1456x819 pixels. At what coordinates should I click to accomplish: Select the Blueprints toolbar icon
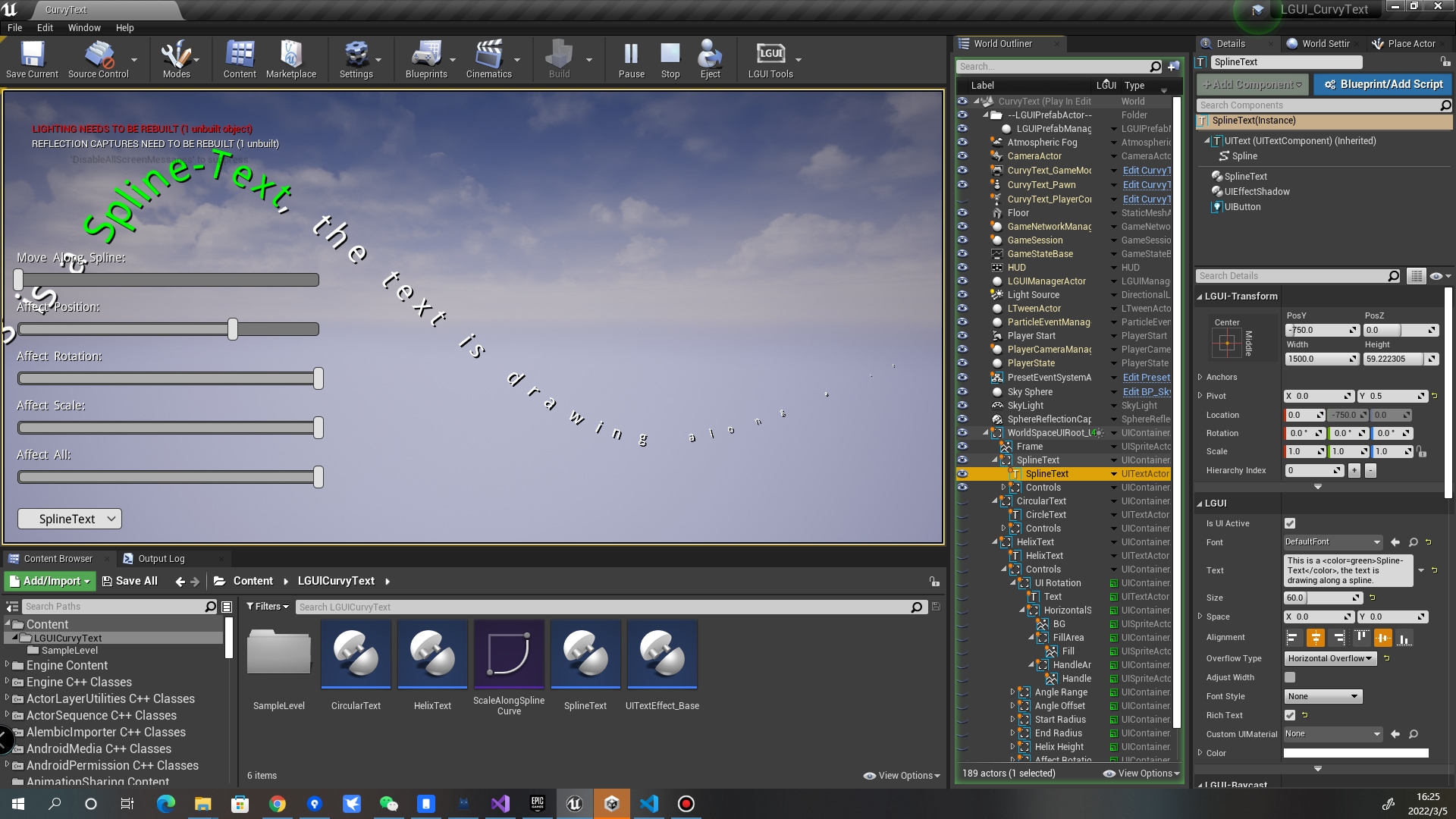[427, 59]
